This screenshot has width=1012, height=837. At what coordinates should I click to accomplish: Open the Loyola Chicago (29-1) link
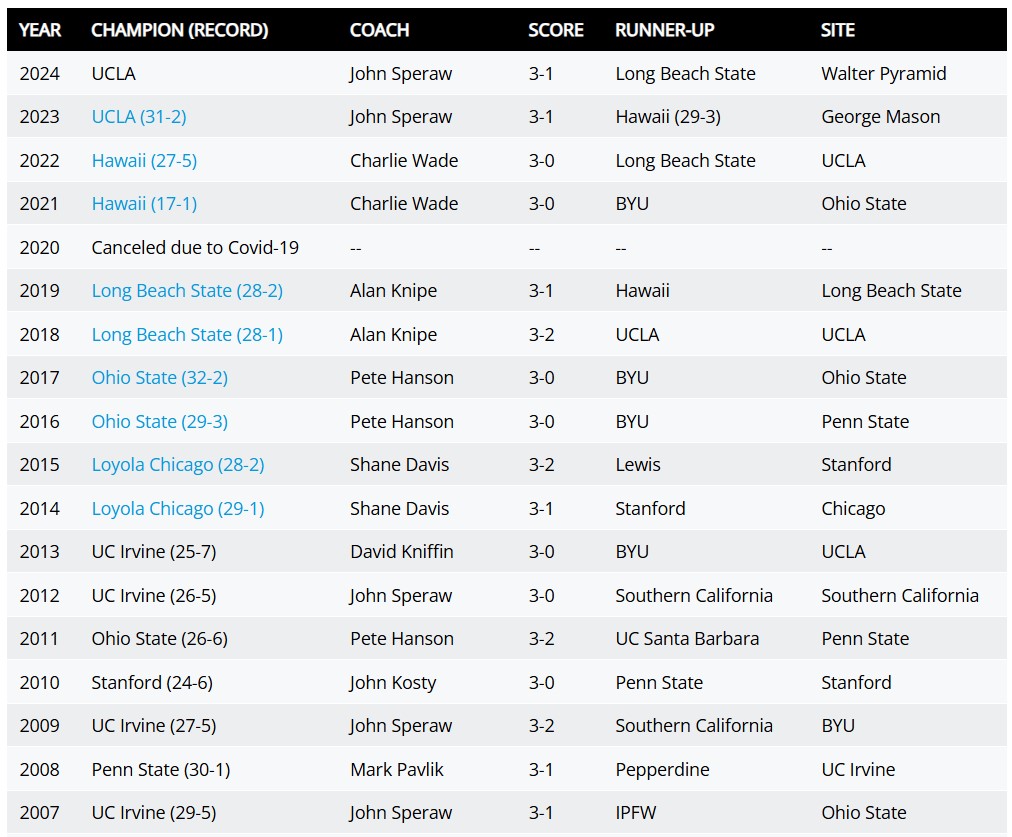click(177, 509)
